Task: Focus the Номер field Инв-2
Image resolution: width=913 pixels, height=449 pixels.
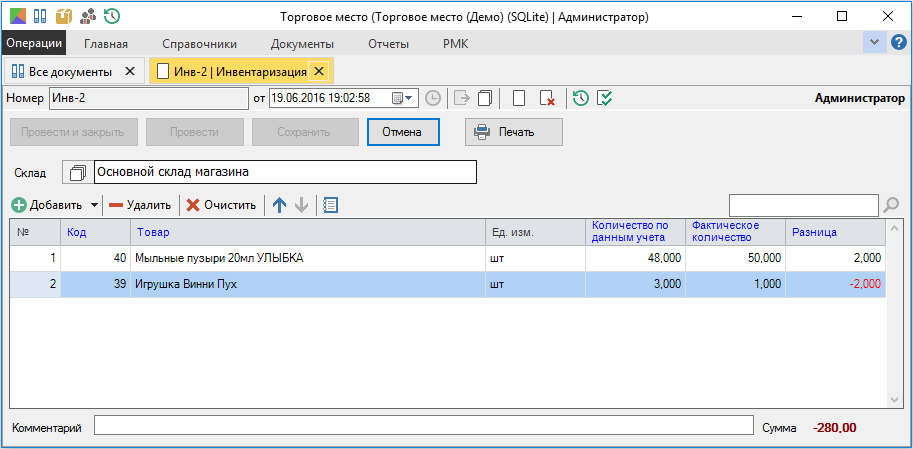Action: point(149,98)
